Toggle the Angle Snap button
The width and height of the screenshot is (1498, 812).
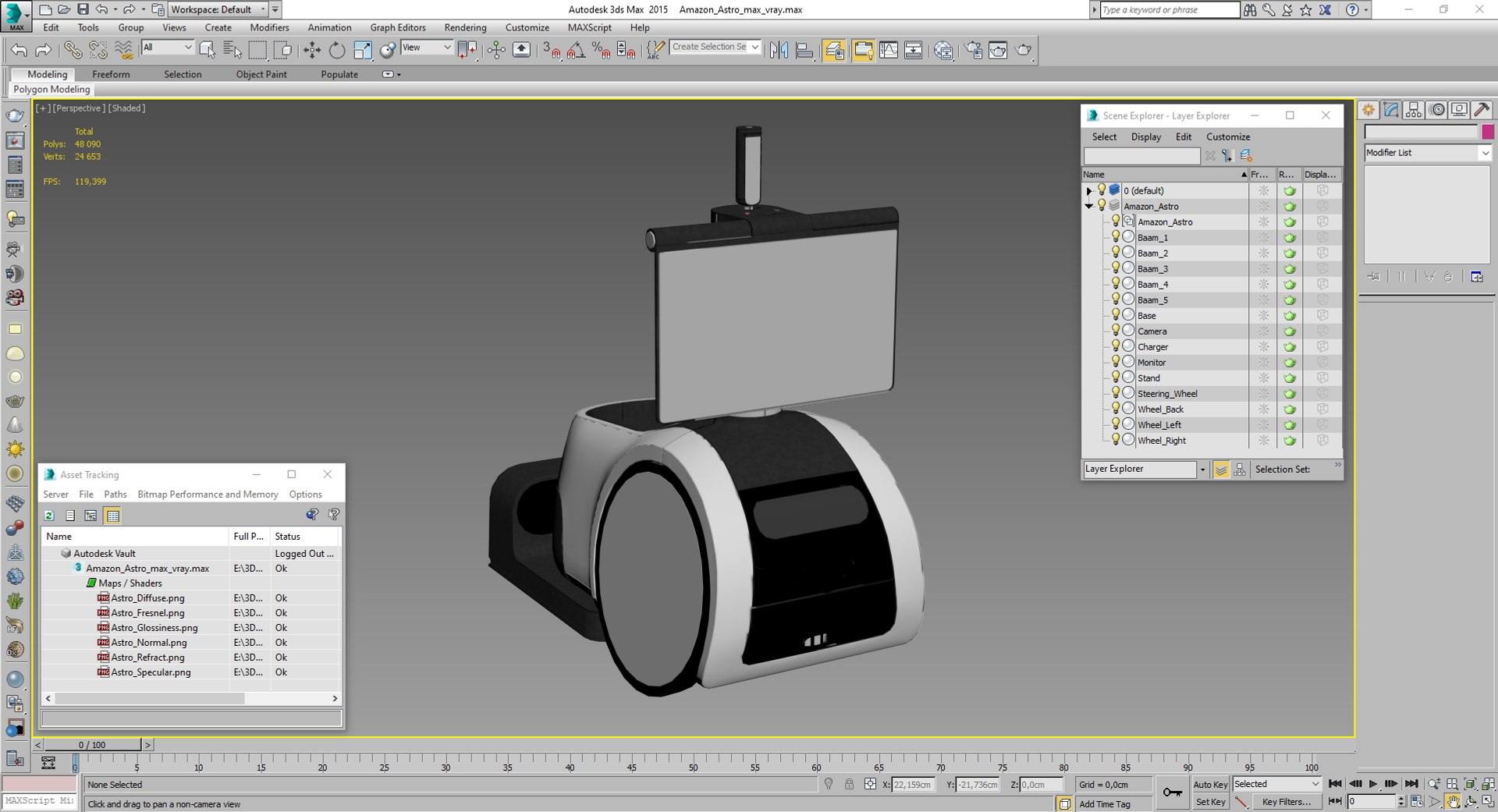point(577,51)
